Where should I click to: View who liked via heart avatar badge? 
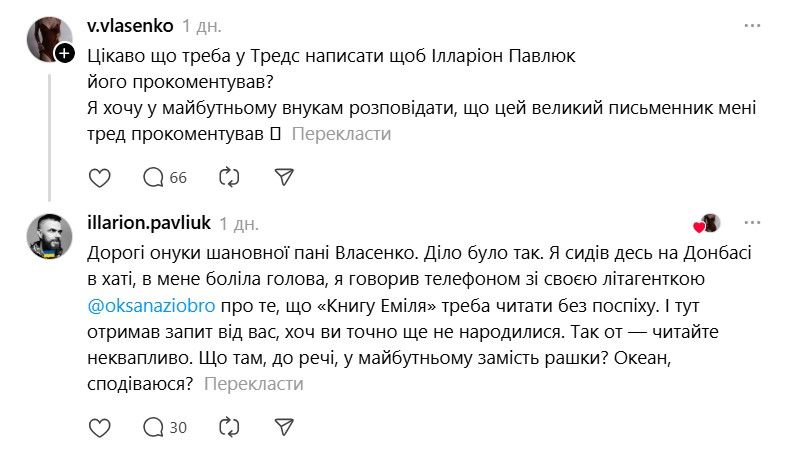coord(706,223)
